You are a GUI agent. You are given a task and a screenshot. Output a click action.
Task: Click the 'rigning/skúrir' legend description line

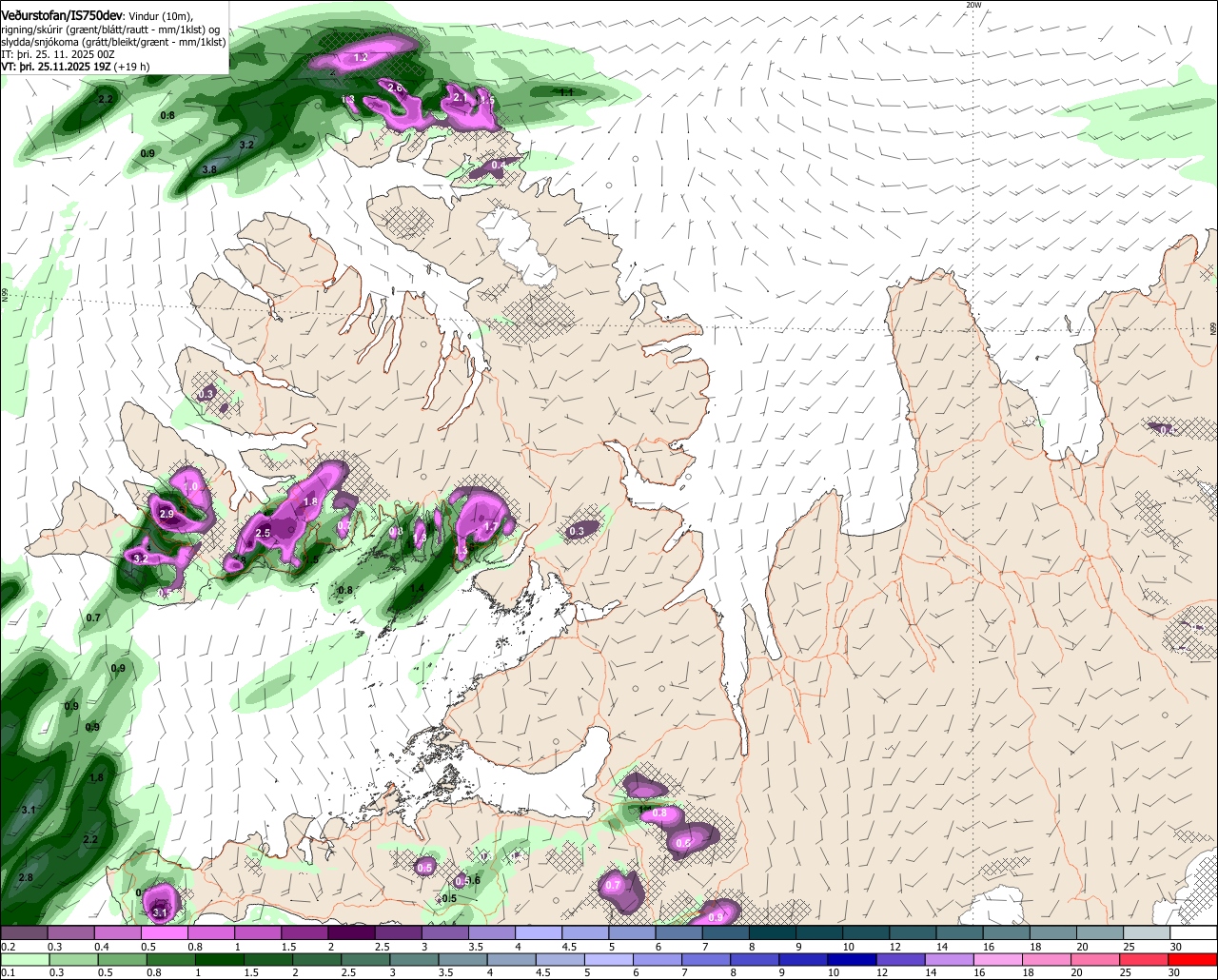coord(109,29)
